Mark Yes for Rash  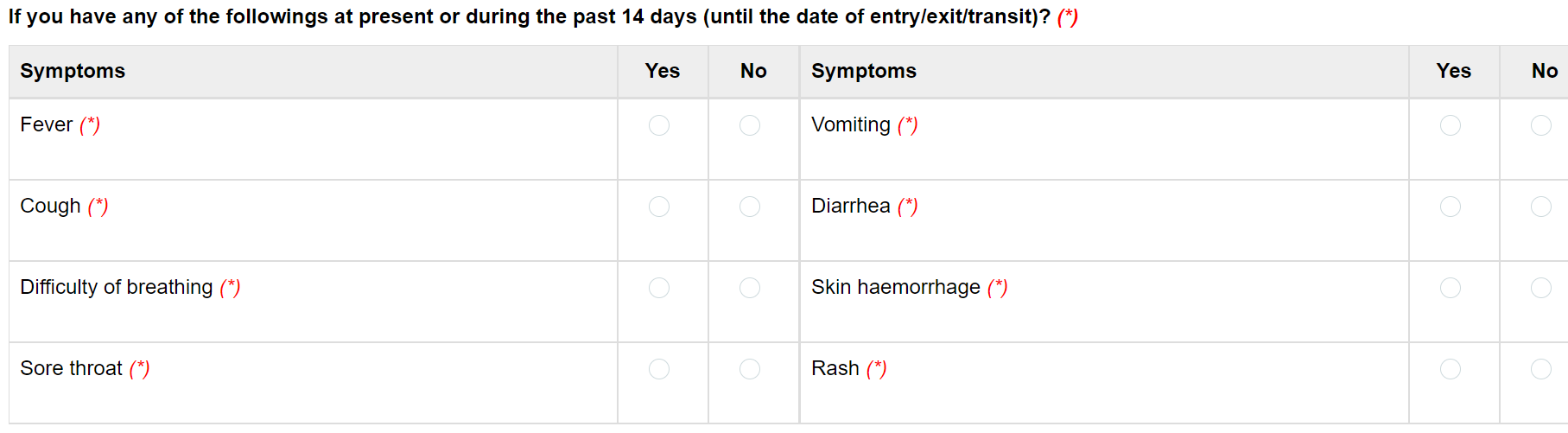pyautogui.click(x=1451, y=369)
